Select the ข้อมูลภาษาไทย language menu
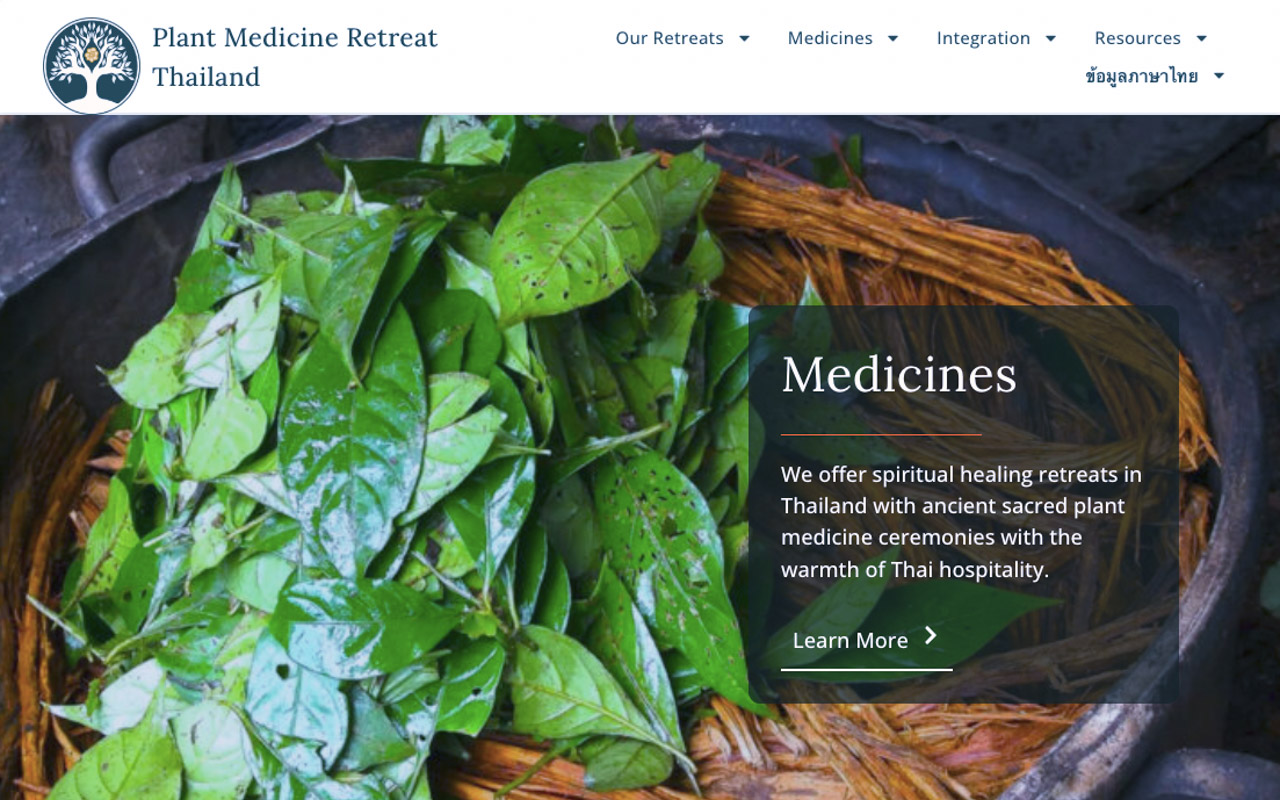 (x=1141, y=76)
